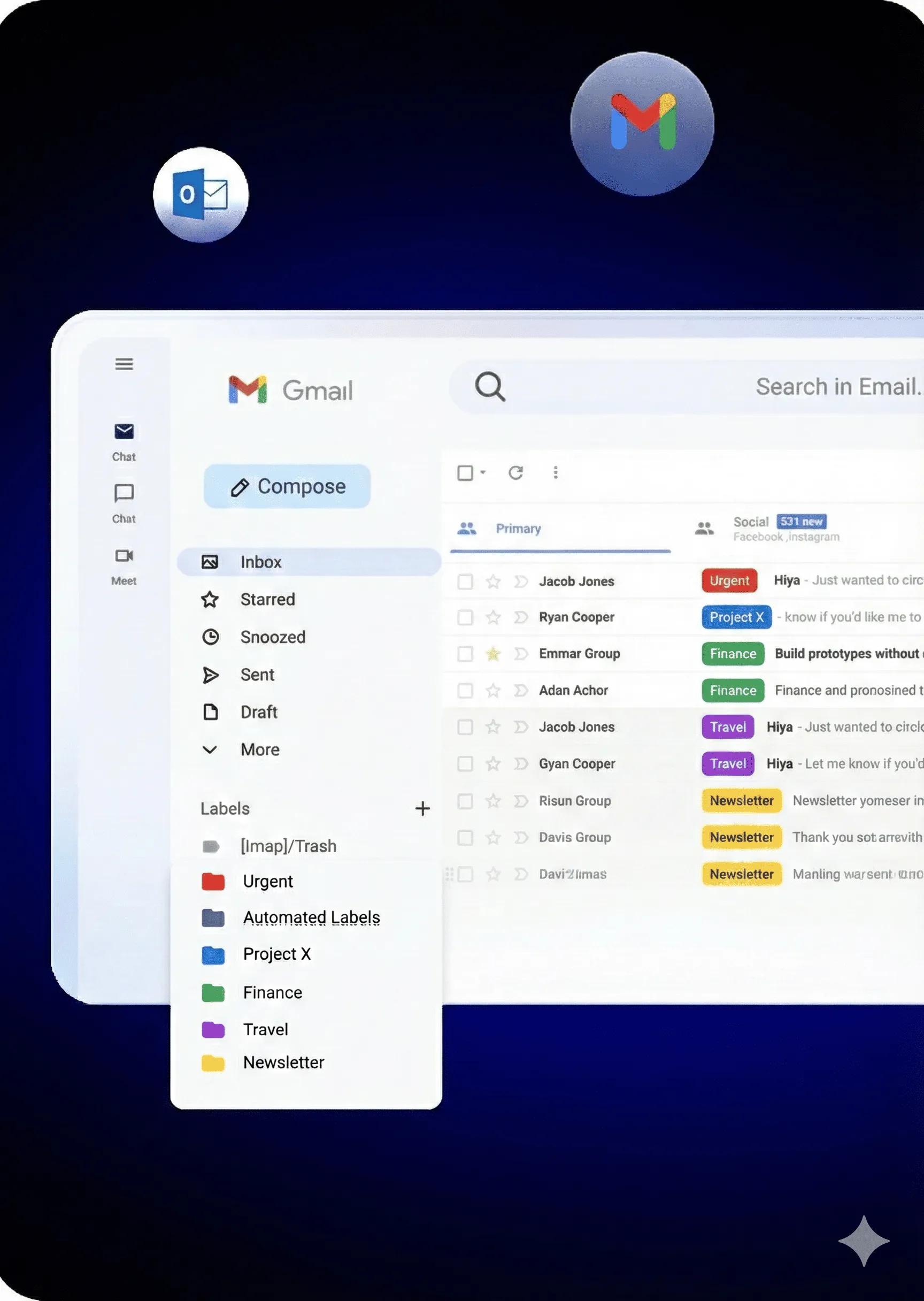Screen dimensions: 924x1301
Task: Unstar the Emmar Group email
Action: 492,654
